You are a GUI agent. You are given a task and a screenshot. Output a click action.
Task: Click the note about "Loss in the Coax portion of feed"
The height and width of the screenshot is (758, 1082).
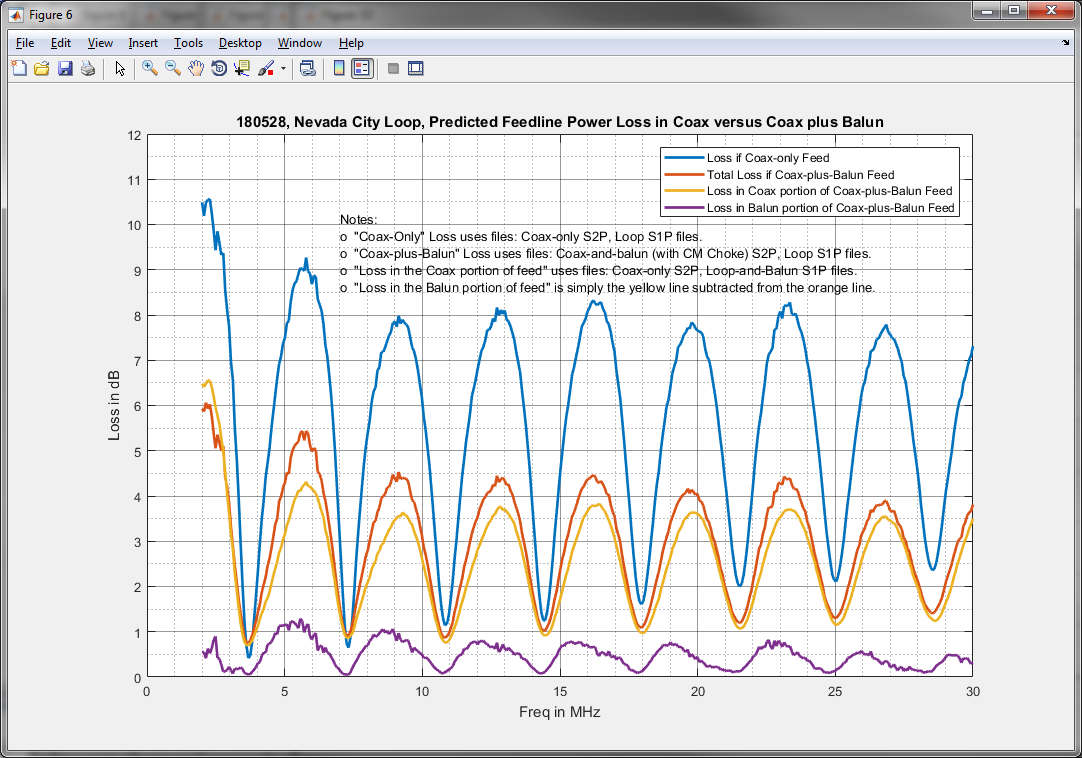tap(598, 271)
